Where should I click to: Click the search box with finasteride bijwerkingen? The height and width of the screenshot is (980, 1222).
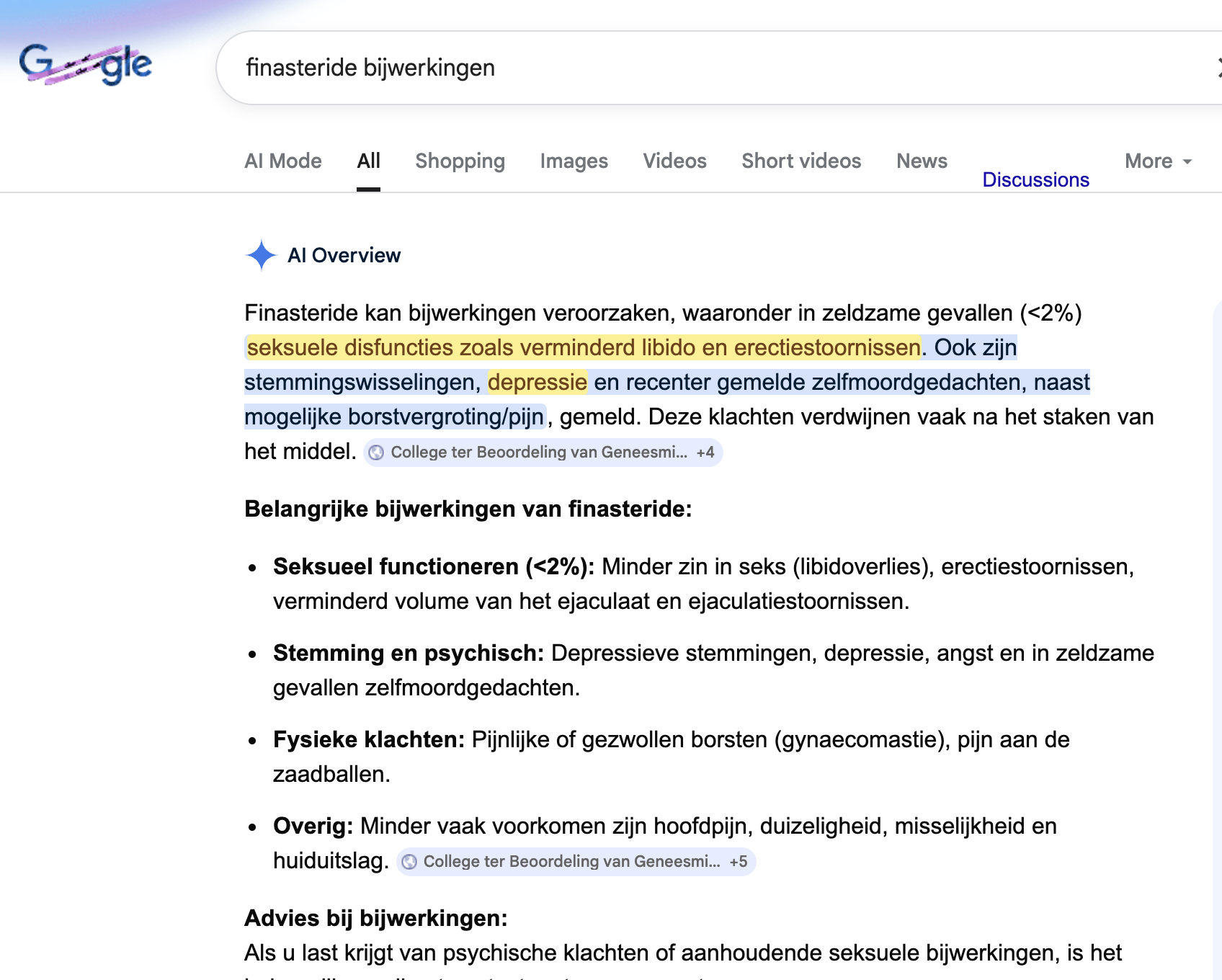(721, 68)
